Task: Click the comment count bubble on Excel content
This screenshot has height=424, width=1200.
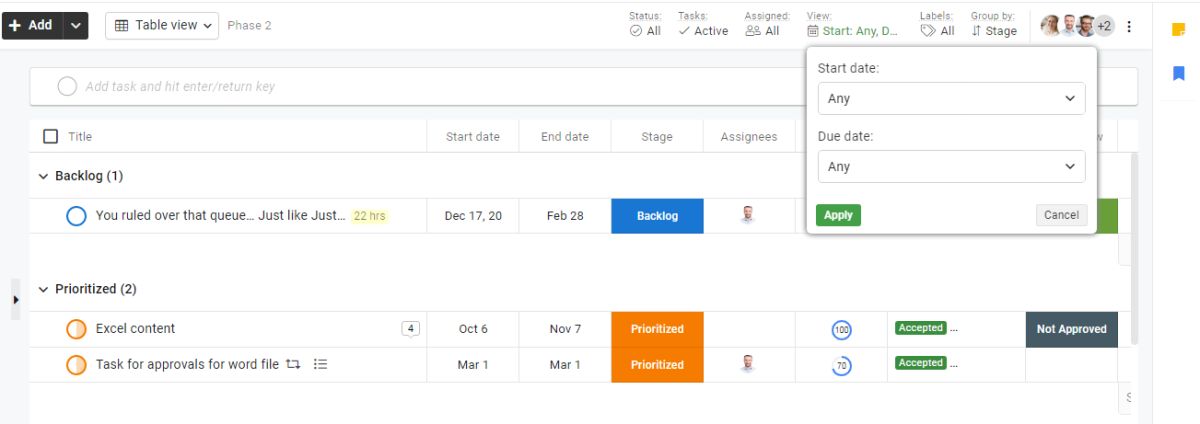Action: coord(410,328)
